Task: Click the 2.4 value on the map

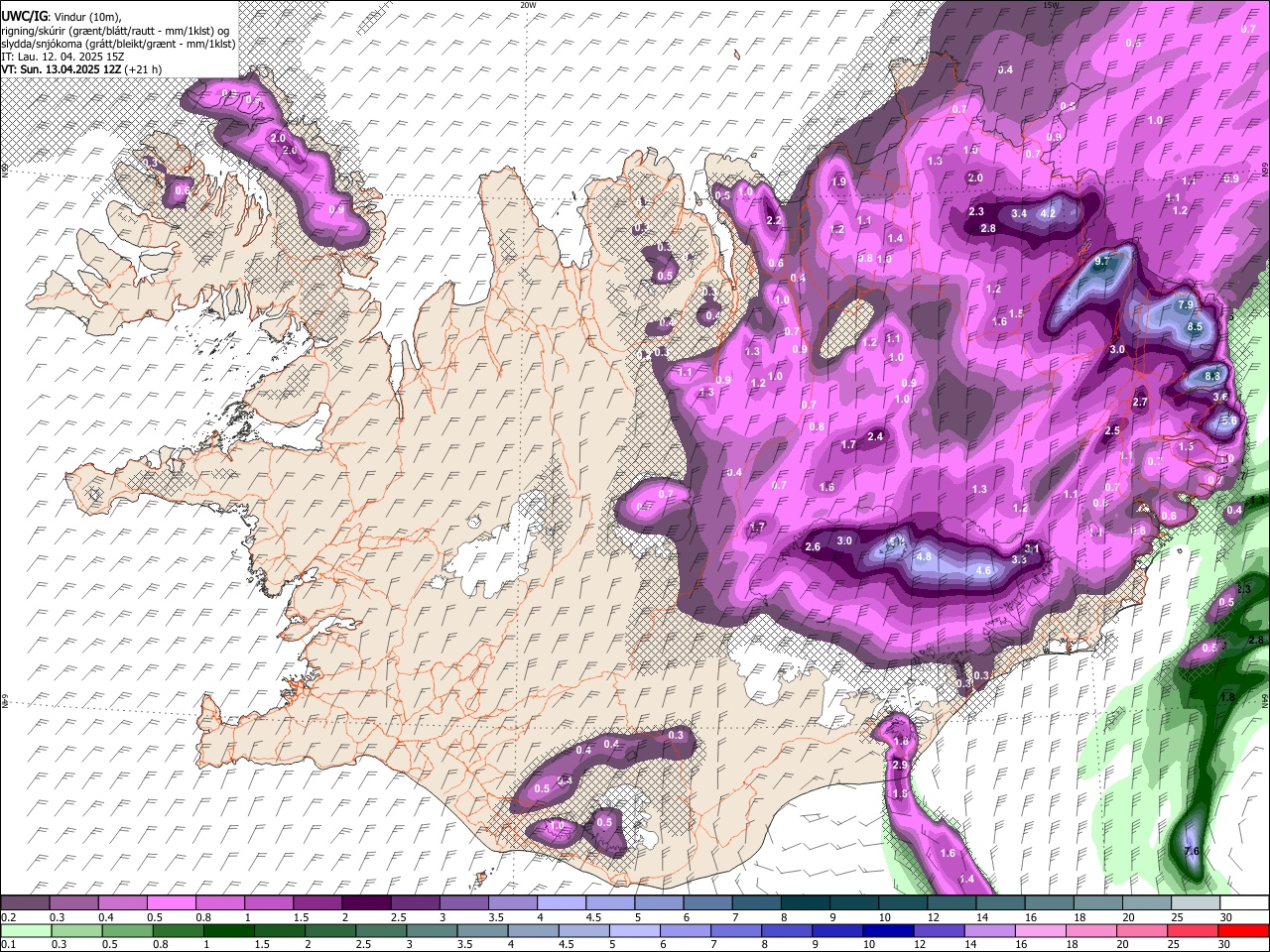Action: (875, 436)
